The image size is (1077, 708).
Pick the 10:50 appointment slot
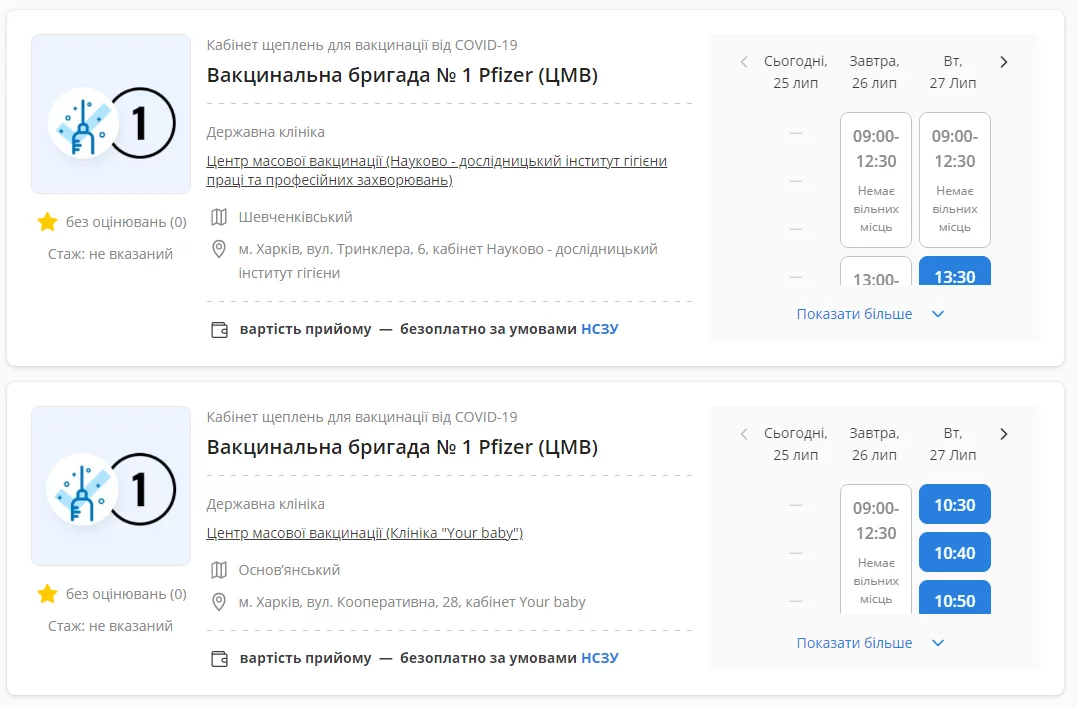click(x=954, y=598)
